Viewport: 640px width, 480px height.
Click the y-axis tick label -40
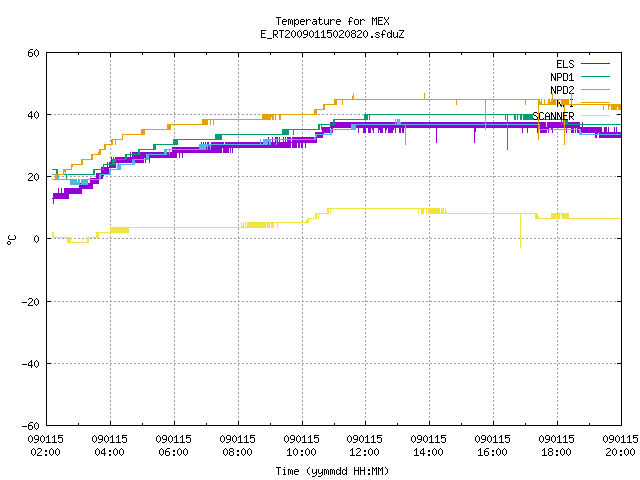(x=31, y=364)
